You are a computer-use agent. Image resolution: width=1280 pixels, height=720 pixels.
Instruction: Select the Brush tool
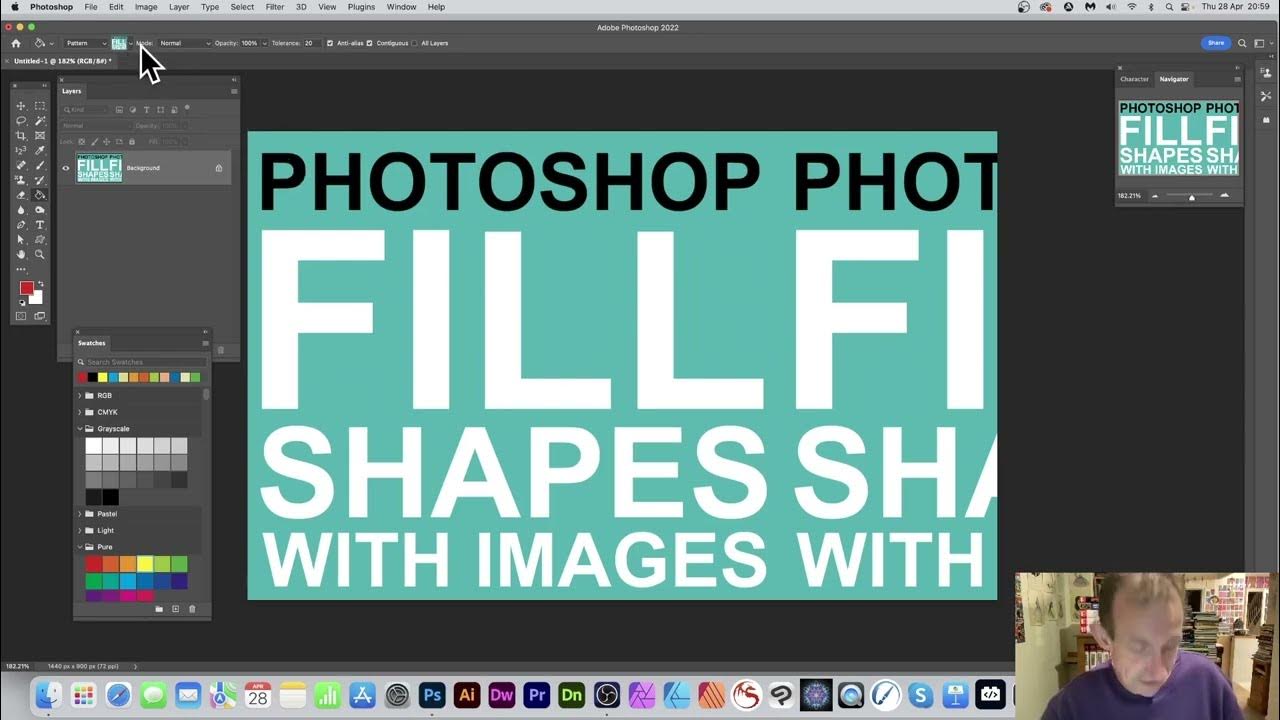(40, 166)
